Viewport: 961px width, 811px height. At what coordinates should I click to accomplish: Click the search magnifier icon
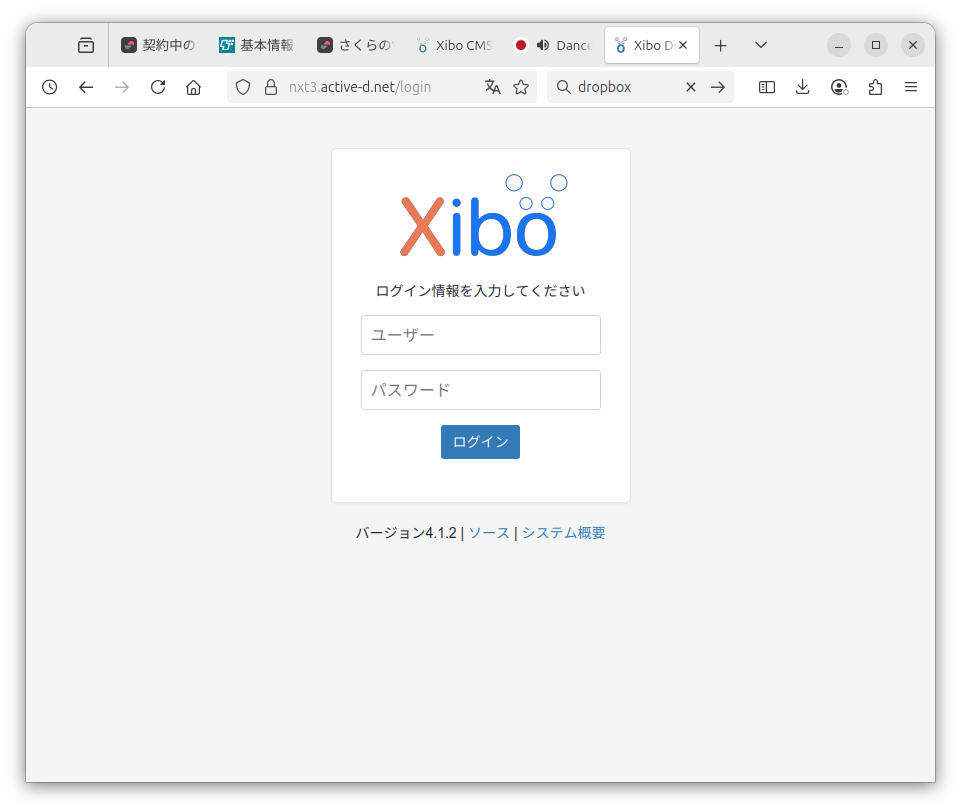coord(563,87)
